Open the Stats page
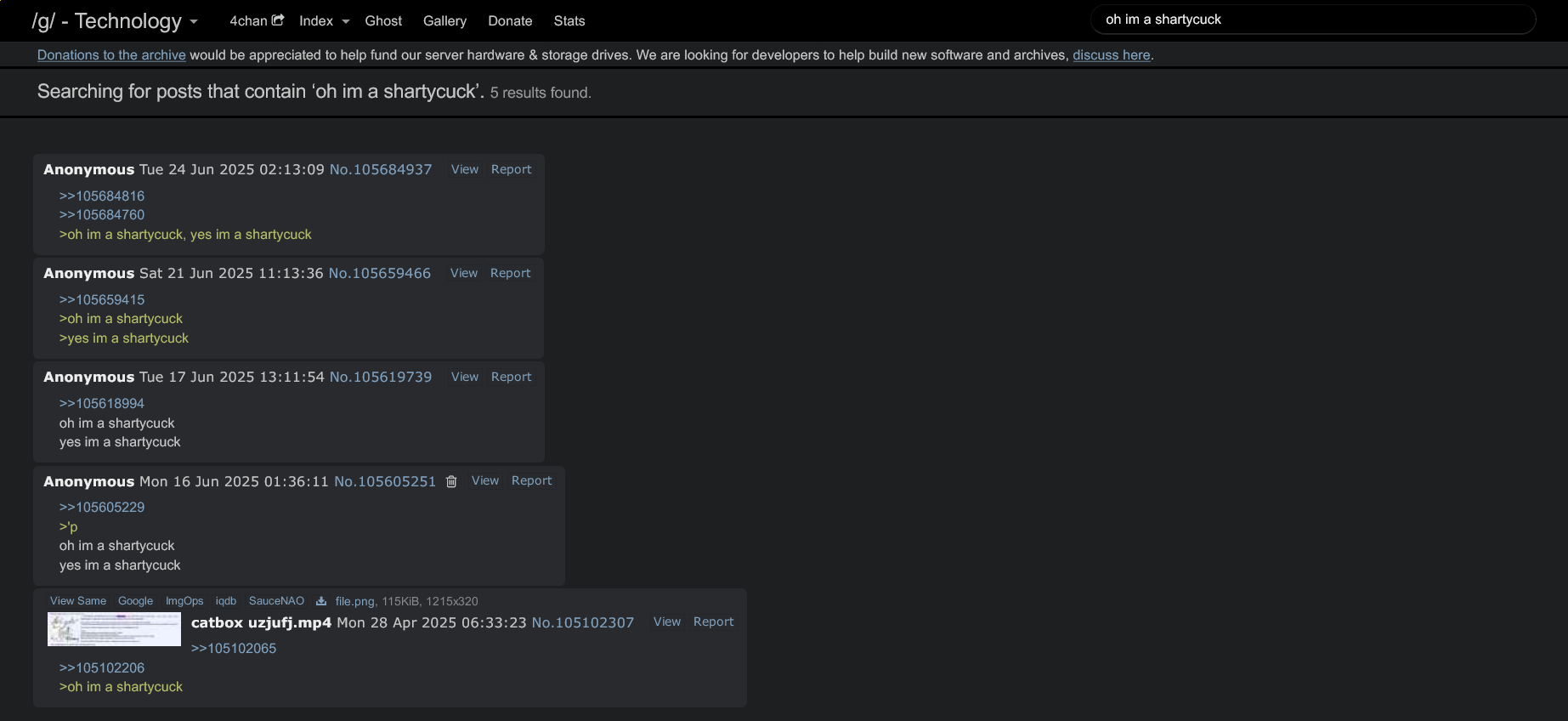 tap(569, 20)
